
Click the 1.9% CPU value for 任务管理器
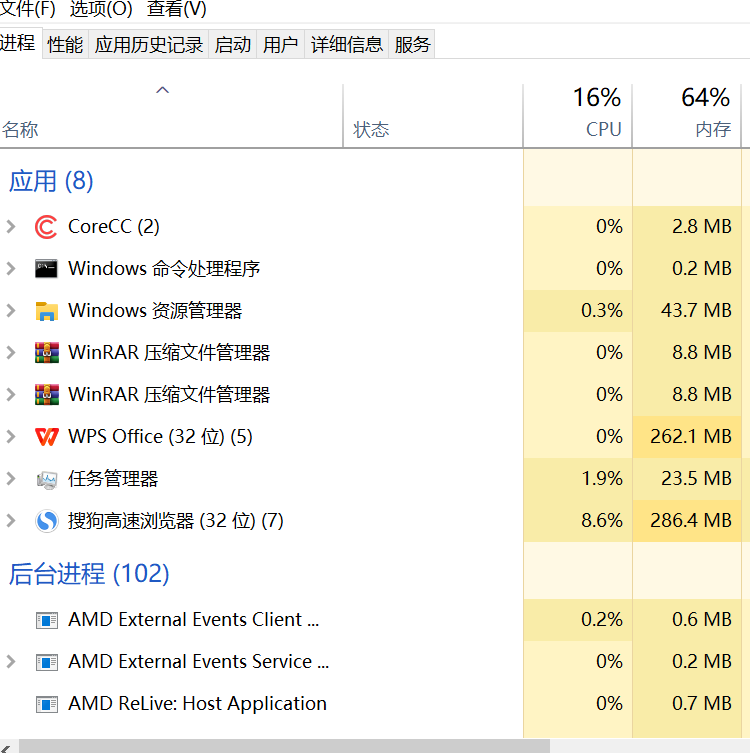click(602, 479)
